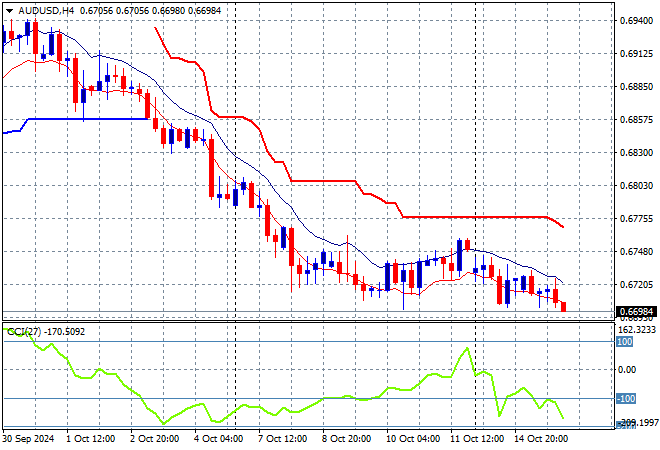
Task: Click the 4 Oct 04:00 time label
Action: (x=218, y=439)
